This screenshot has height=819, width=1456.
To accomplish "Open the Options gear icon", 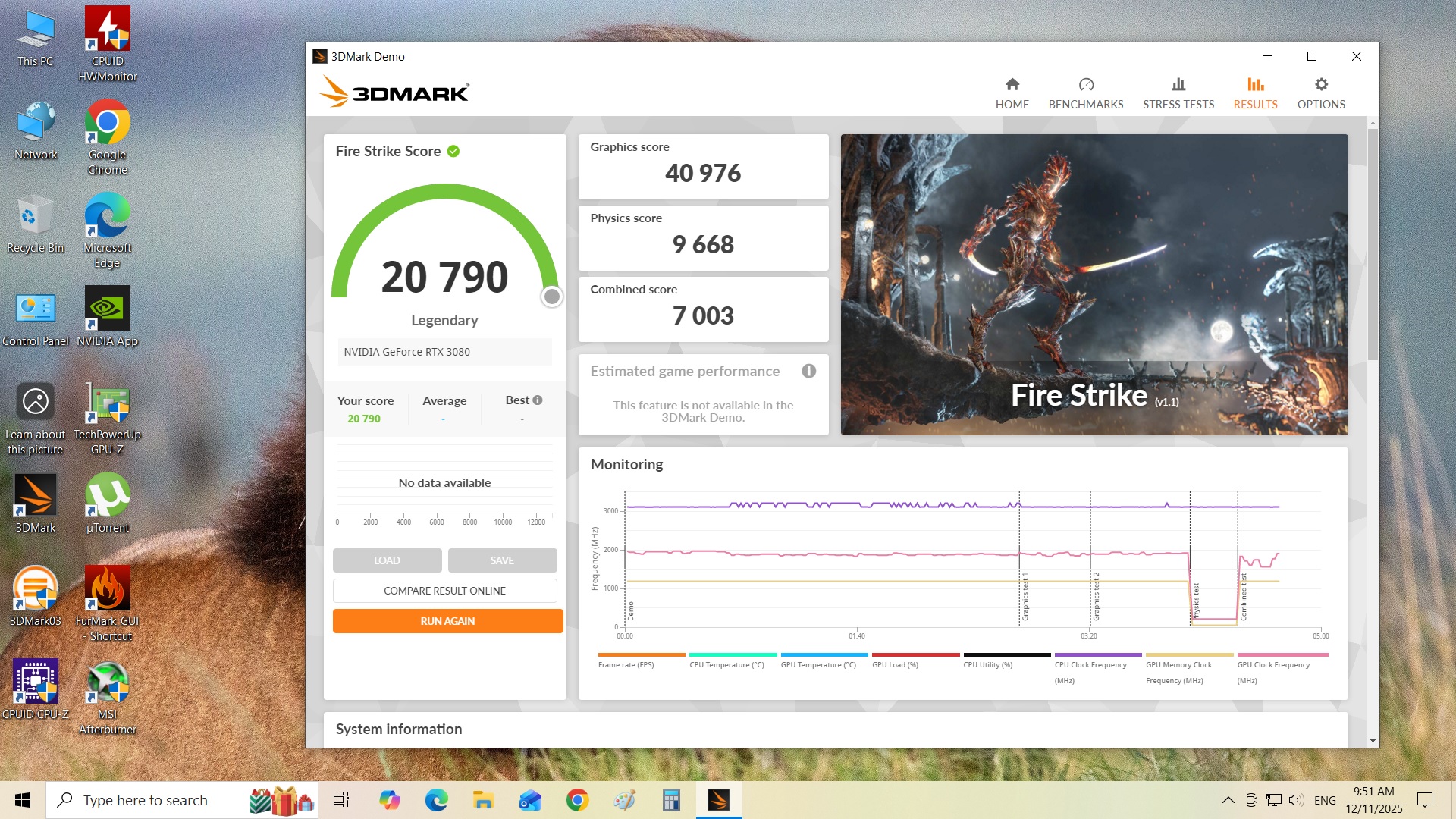I will [1320, 84].
